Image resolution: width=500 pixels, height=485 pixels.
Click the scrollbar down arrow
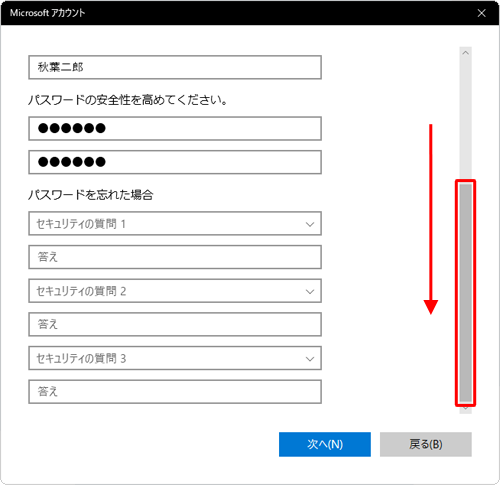pyautogui.click(x=466, y=409)
